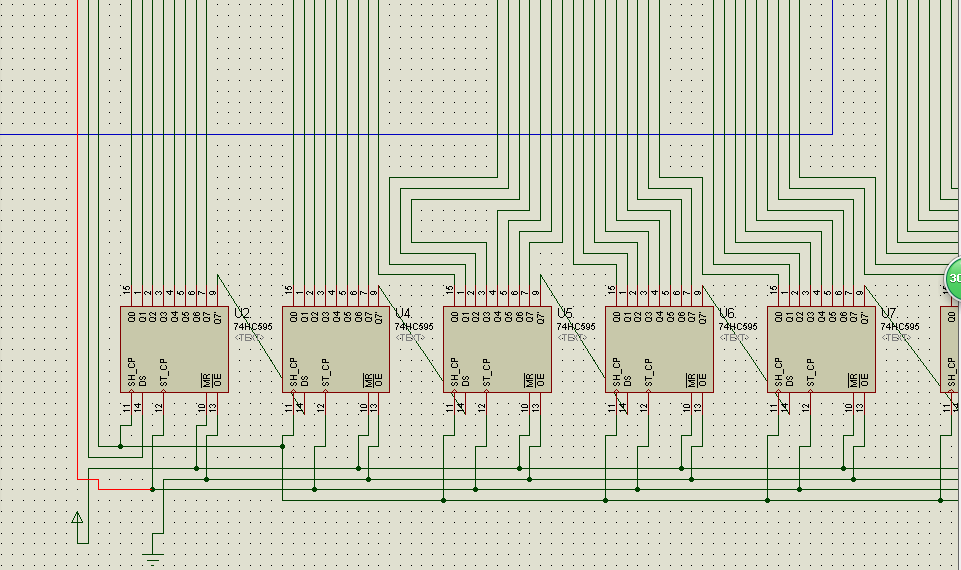Click the MR pin label inside U2

coord(207,380)
